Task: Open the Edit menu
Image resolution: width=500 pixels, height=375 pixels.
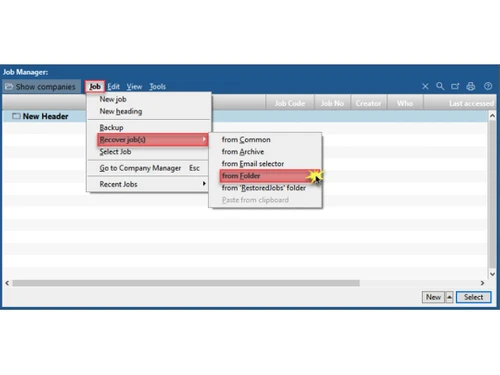Action: [x=113, y=87]
